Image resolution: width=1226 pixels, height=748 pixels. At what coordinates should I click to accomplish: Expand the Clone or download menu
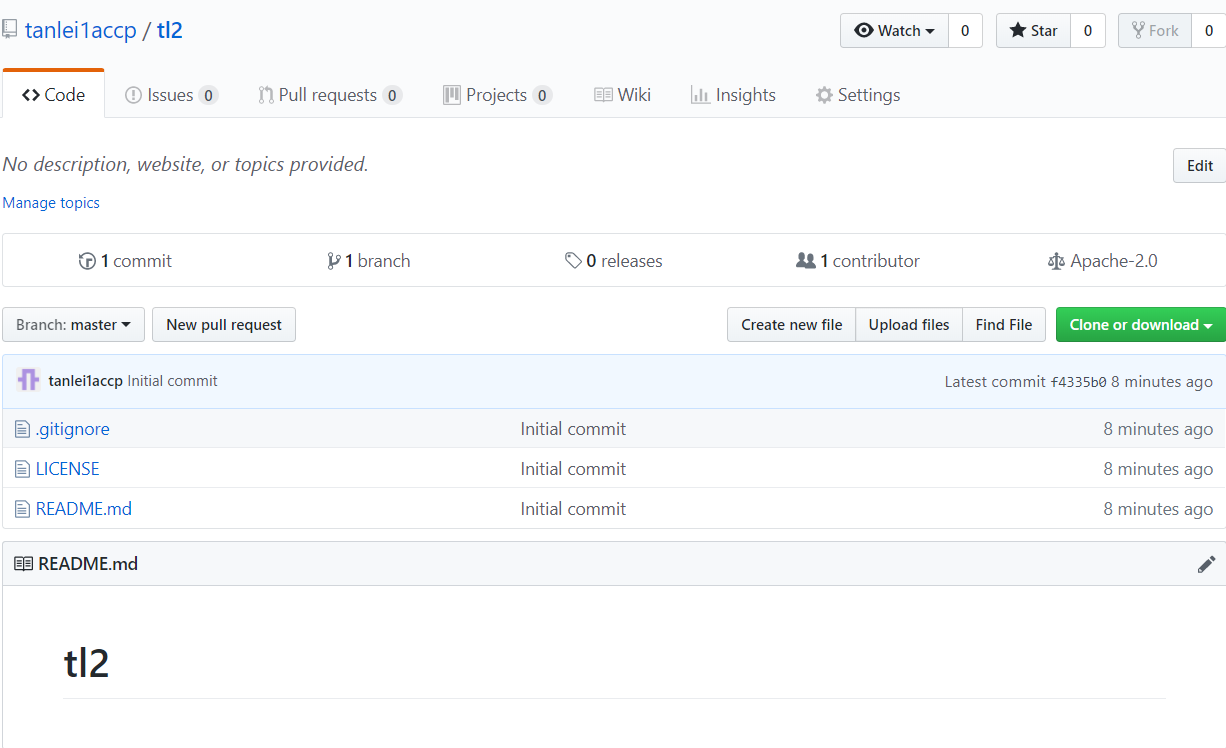coord(1141,325)
